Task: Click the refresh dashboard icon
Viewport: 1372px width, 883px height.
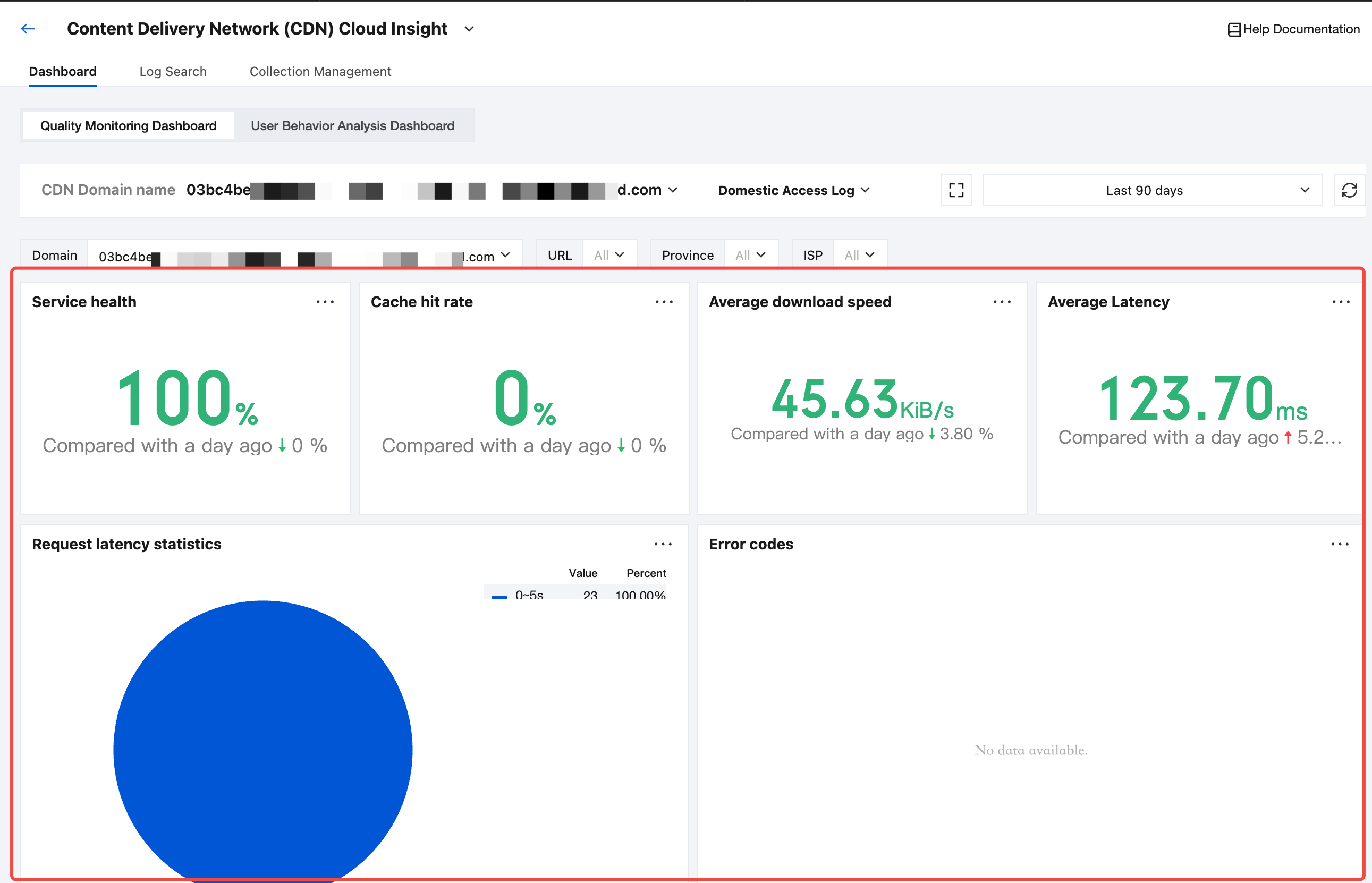Action: [x=1349, y=190]
